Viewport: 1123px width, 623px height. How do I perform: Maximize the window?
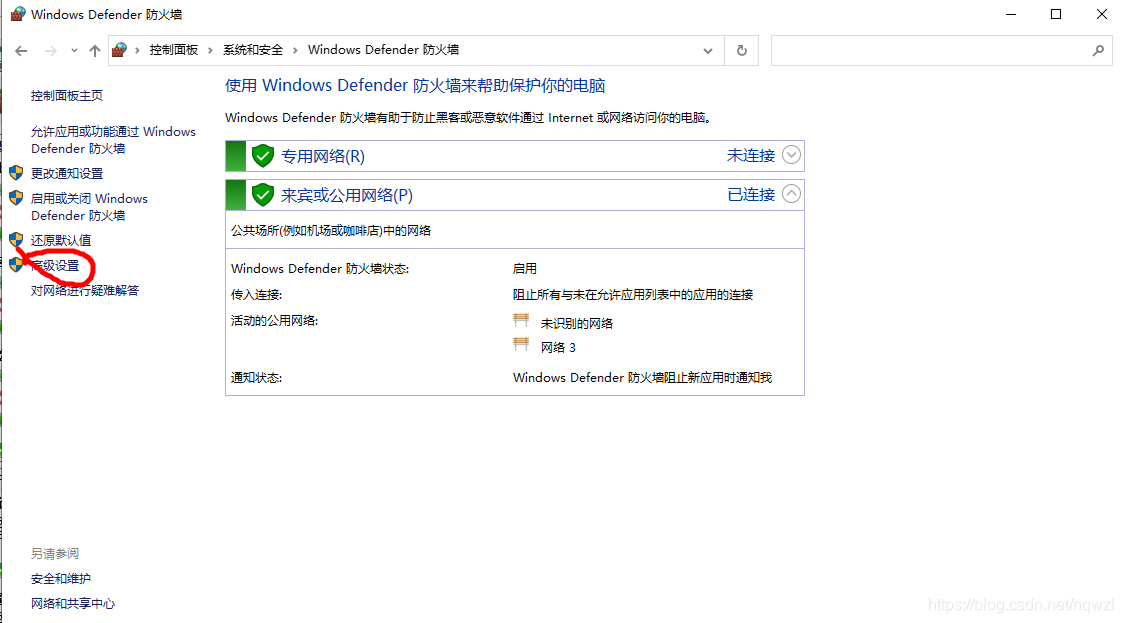click(1056, 14)
